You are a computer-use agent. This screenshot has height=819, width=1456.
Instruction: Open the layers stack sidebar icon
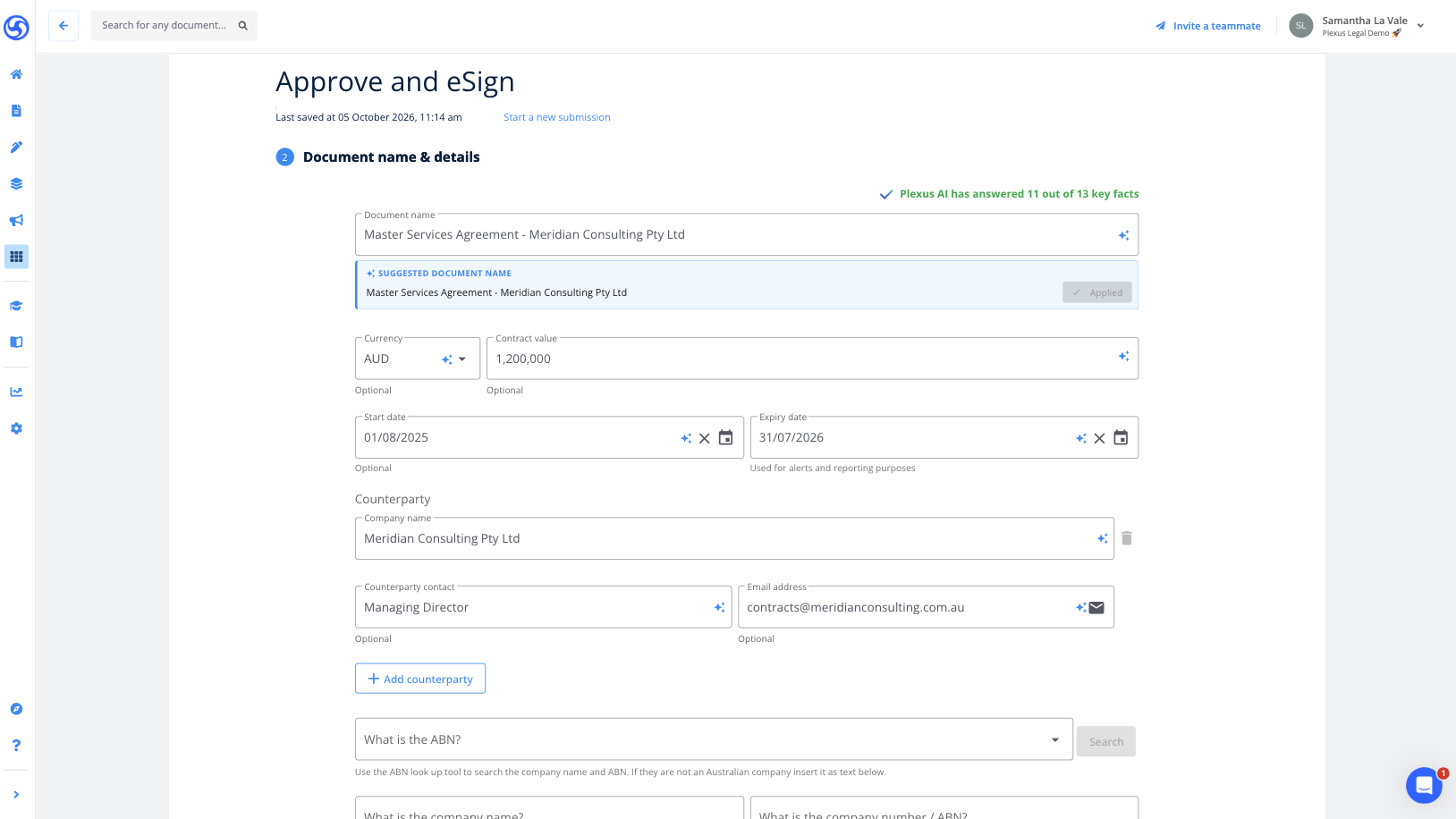pyautogui.click(x=16, y=184)
